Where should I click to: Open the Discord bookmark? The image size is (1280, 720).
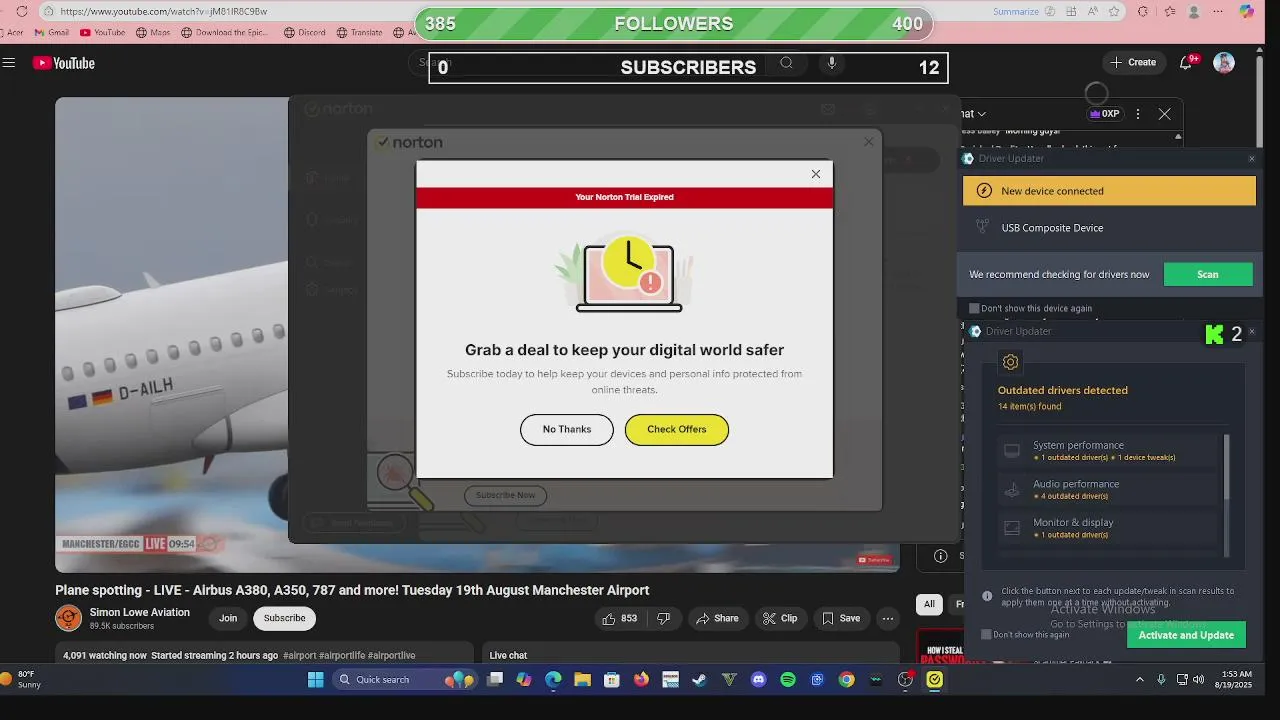305,32
